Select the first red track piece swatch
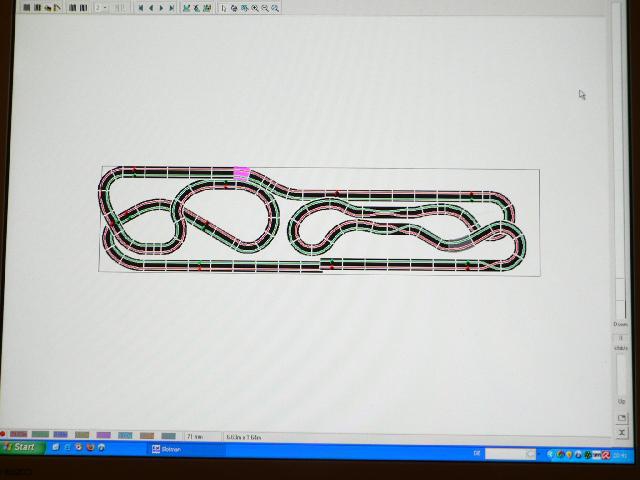Image resolution: width=640 pixels, height=480 pixels. pos(18,435)
